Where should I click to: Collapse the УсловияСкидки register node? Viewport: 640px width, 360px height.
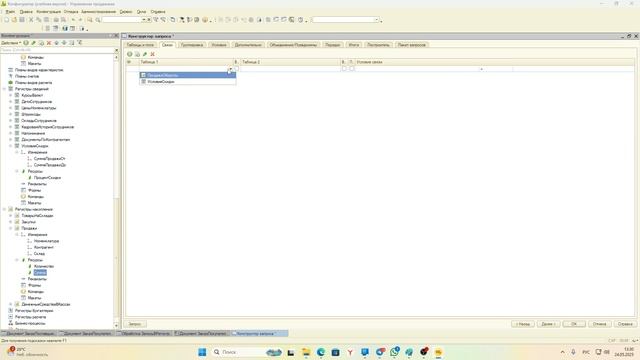[x=11, y=146]
